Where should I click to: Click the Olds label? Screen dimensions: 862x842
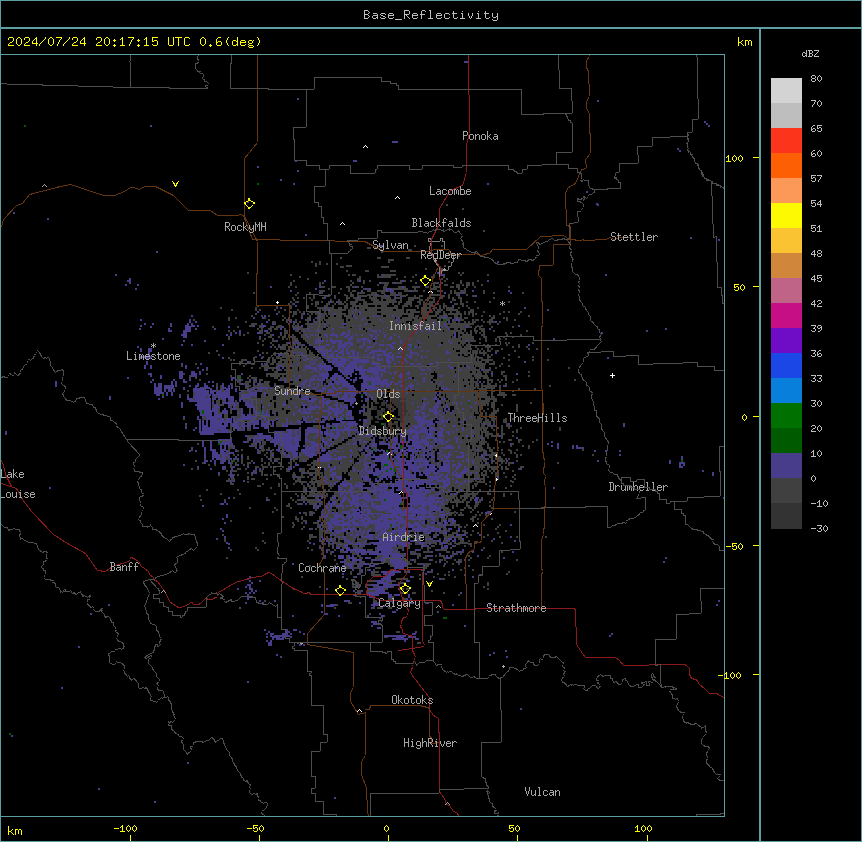coord(388,394)
